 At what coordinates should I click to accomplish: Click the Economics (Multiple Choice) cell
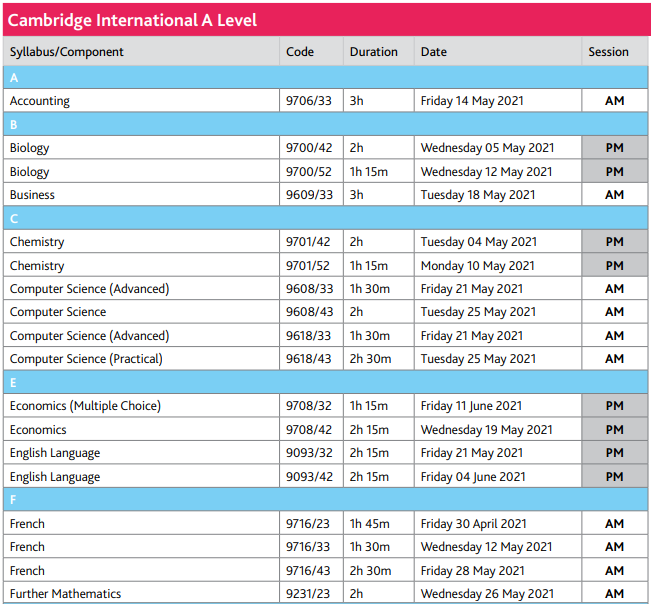click(85, 406)
